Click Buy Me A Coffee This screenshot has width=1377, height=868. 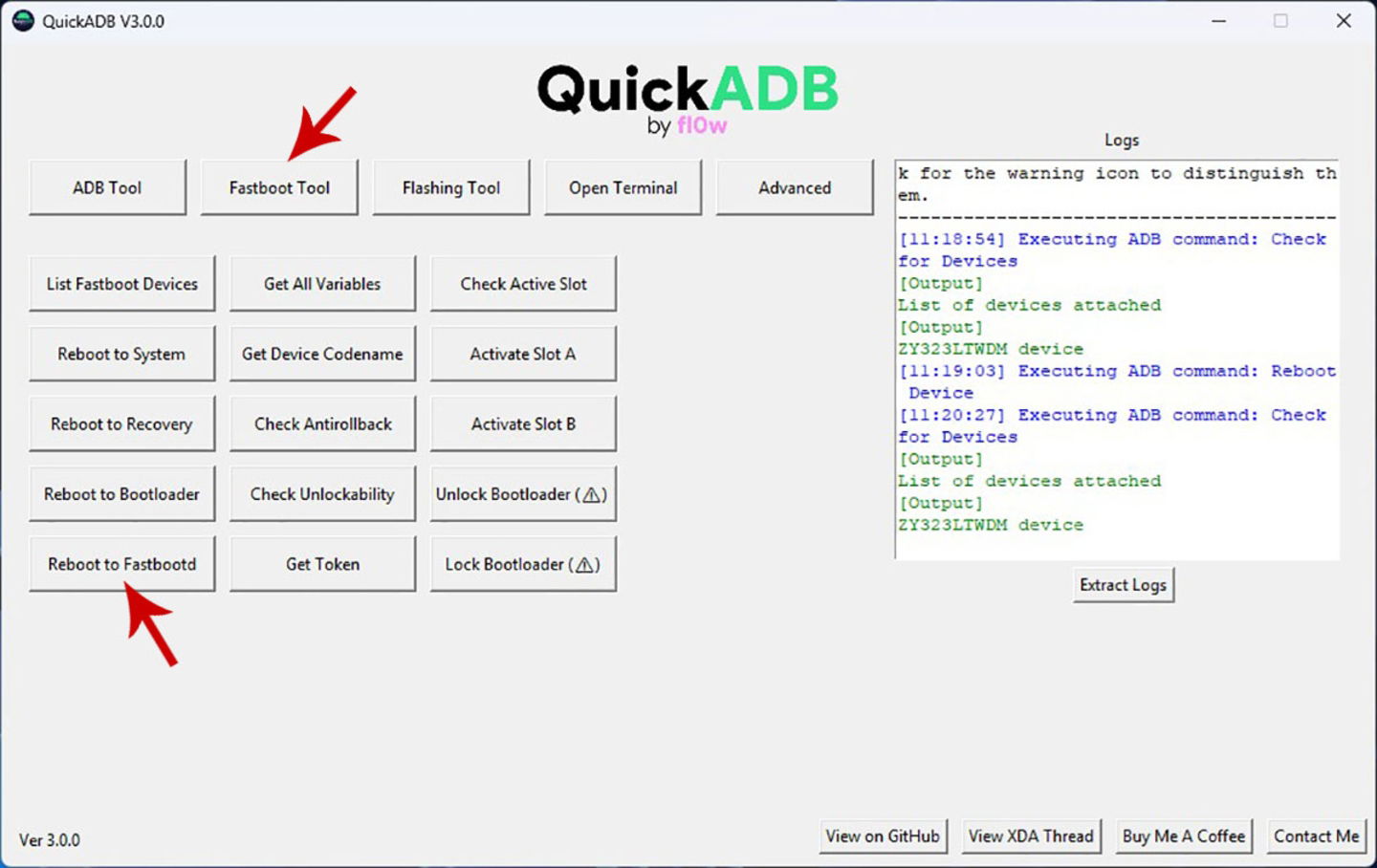click(1183, 835)
